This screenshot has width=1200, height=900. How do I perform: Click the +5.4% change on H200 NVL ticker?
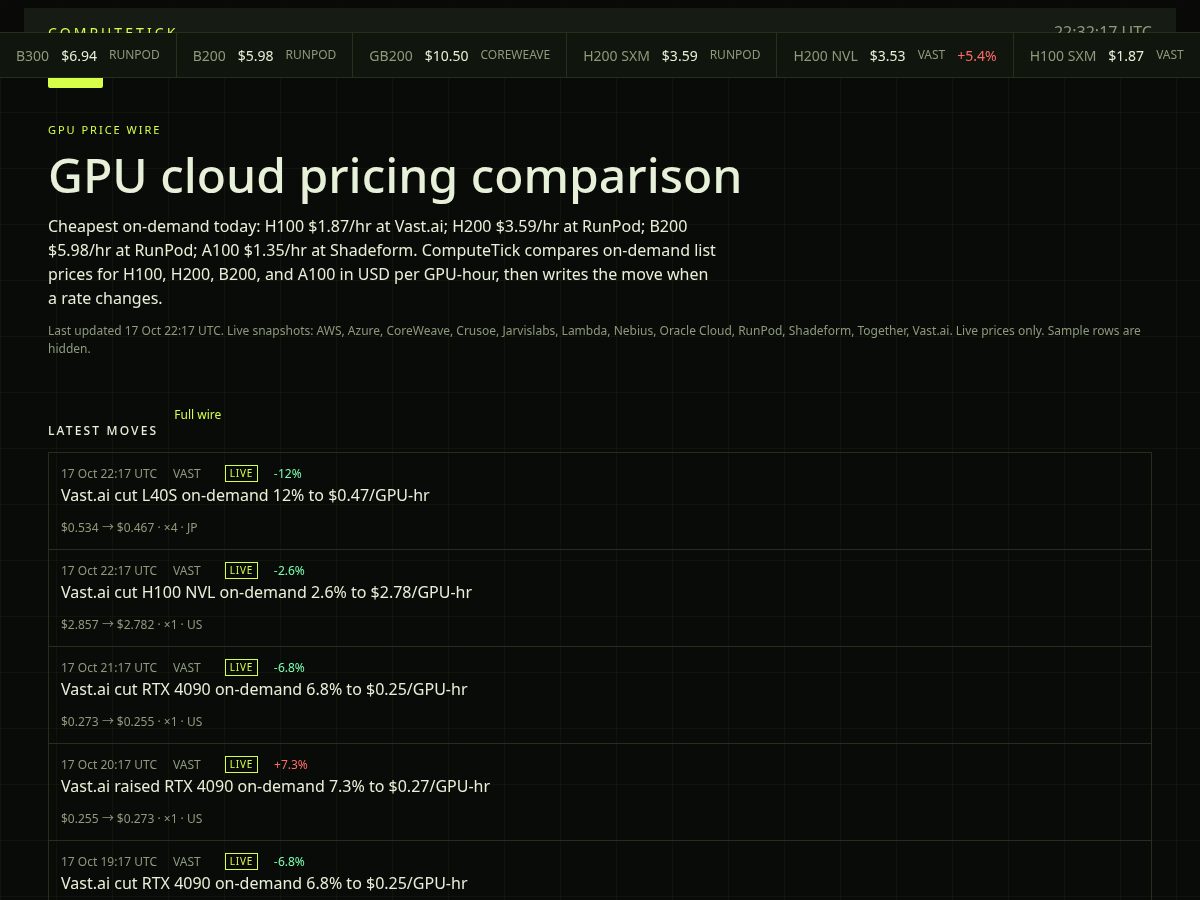[x=976, y=56]
